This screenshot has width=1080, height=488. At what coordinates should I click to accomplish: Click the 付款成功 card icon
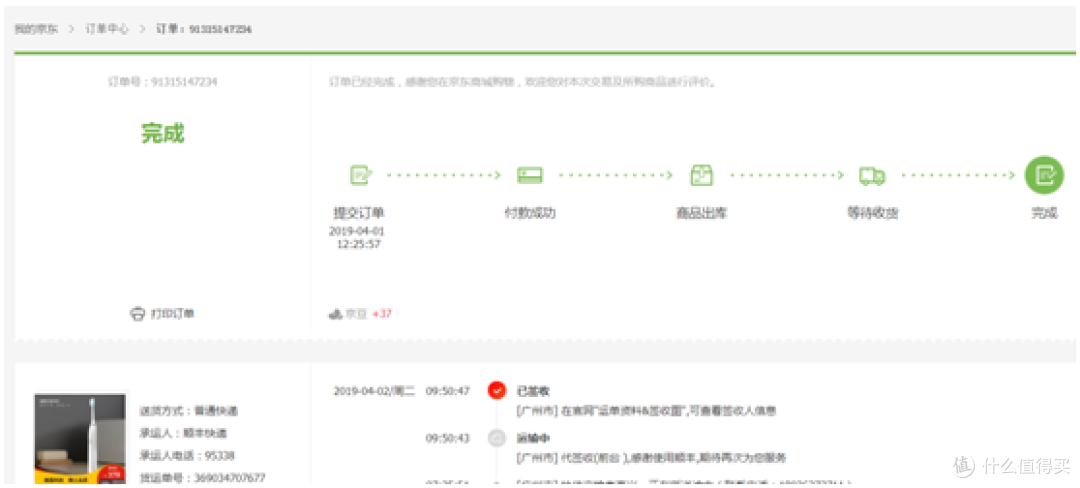pyautogui.click(x=530, y=176)
